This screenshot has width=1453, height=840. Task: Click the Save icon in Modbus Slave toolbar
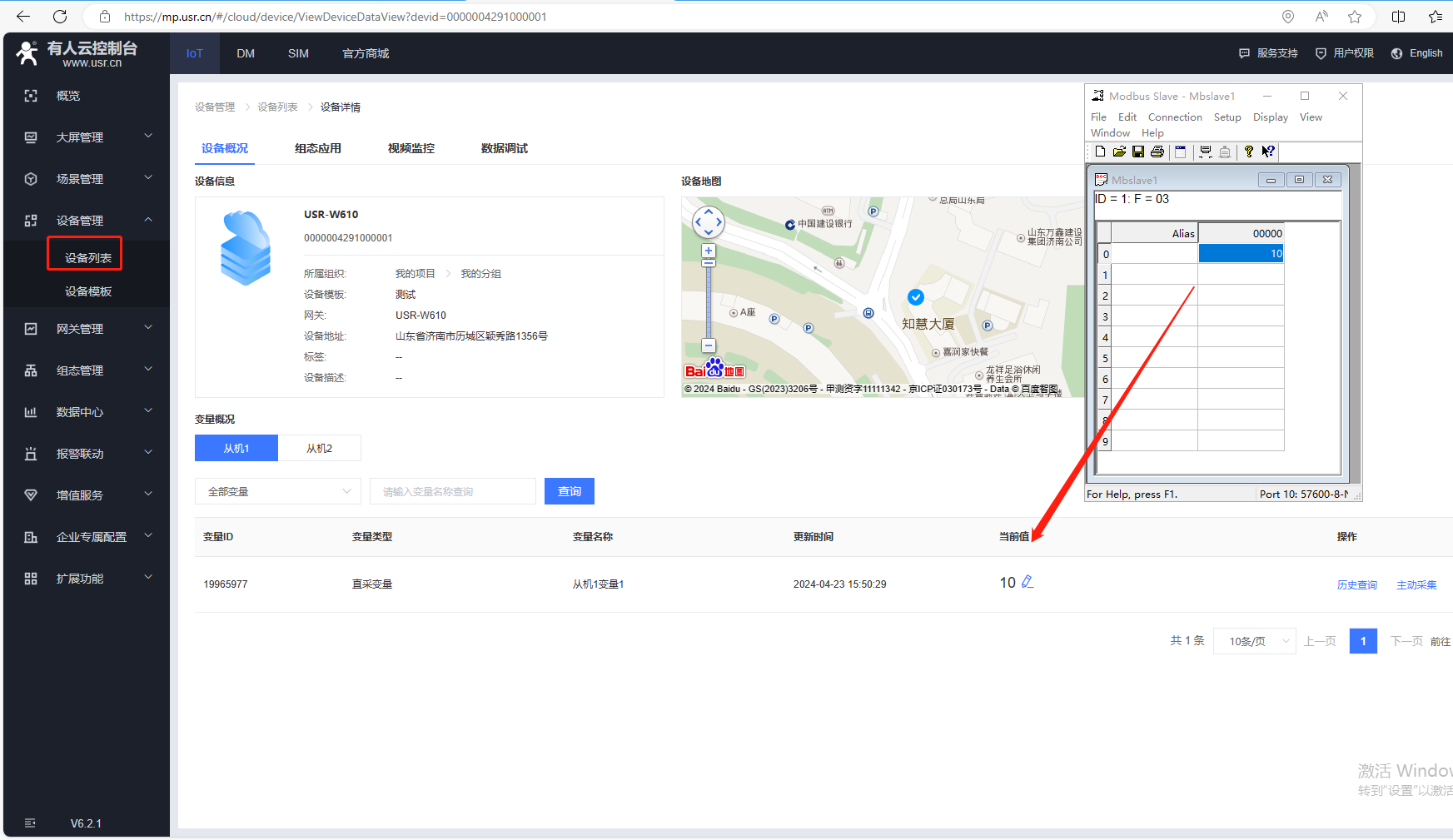tap(1137, 152)
